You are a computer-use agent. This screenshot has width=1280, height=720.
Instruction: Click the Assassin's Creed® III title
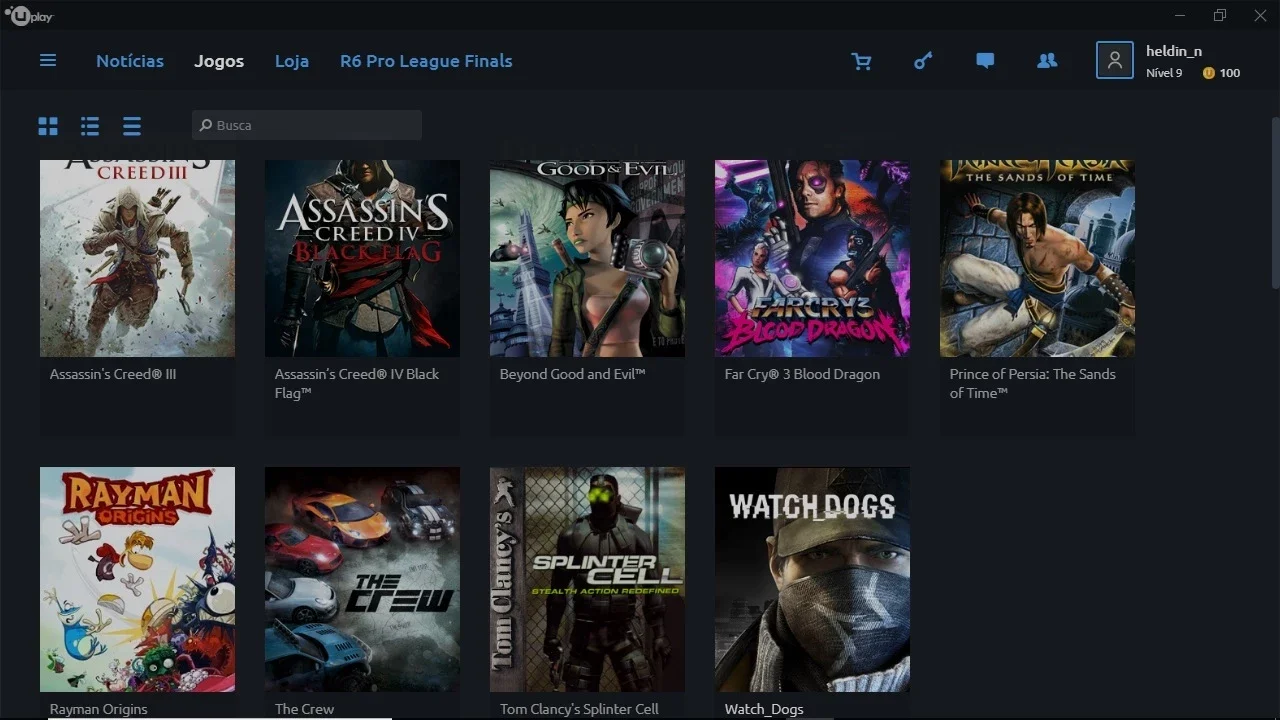(113, 374)
